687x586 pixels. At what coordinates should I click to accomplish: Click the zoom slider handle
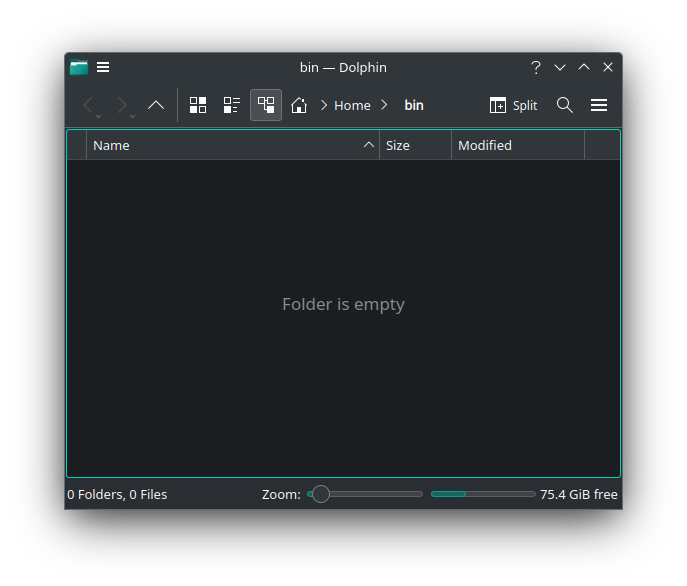321,494
